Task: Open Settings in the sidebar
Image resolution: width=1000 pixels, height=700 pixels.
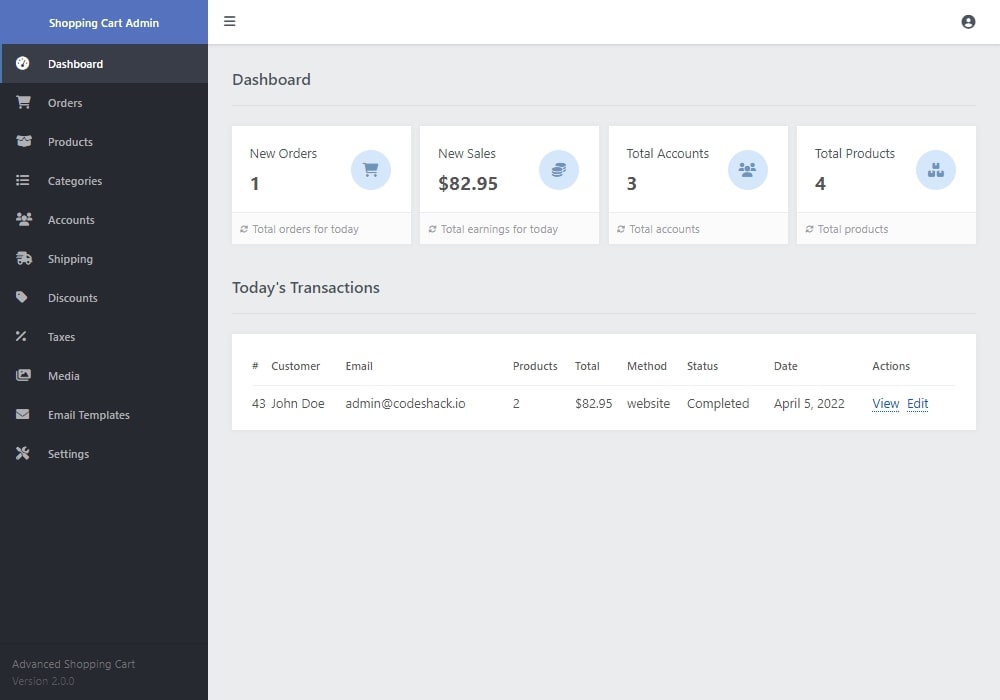Action: [104, 453]
